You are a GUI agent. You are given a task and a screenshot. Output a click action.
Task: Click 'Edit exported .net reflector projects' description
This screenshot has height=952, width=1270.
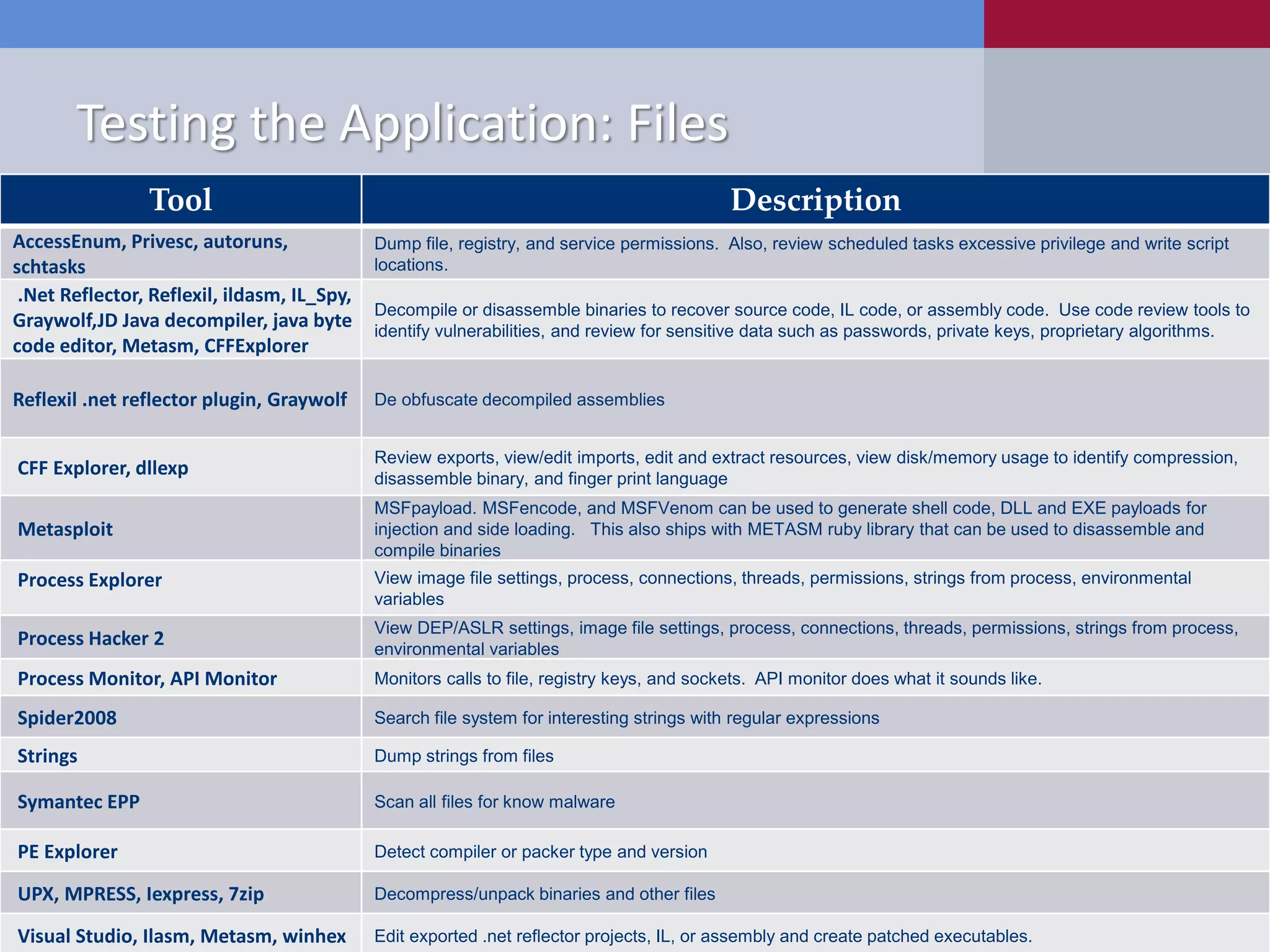[x=815, y=933]
